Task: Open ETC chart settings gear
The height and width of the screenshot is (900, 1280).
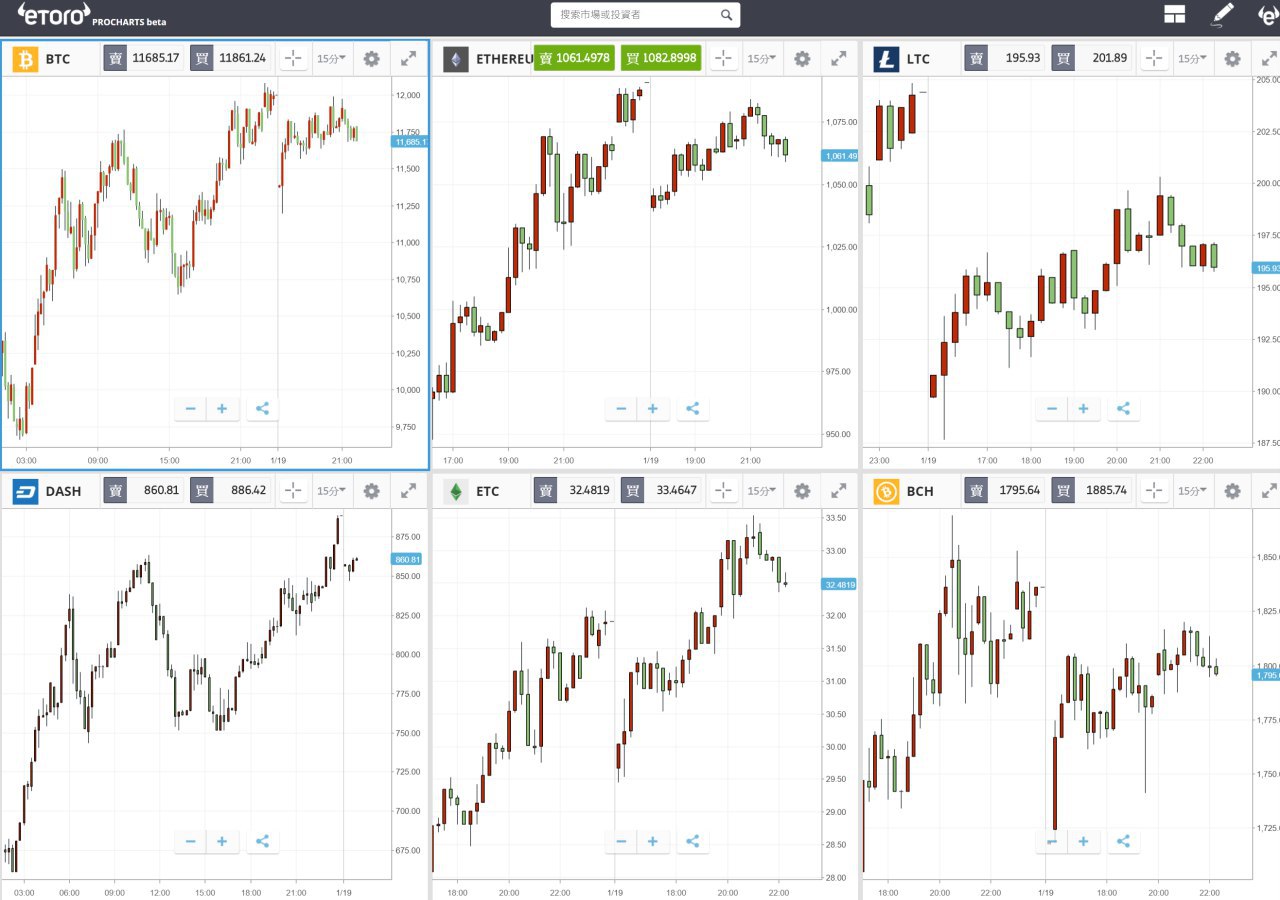Action: pyautogui.click(x=802, y=491)
